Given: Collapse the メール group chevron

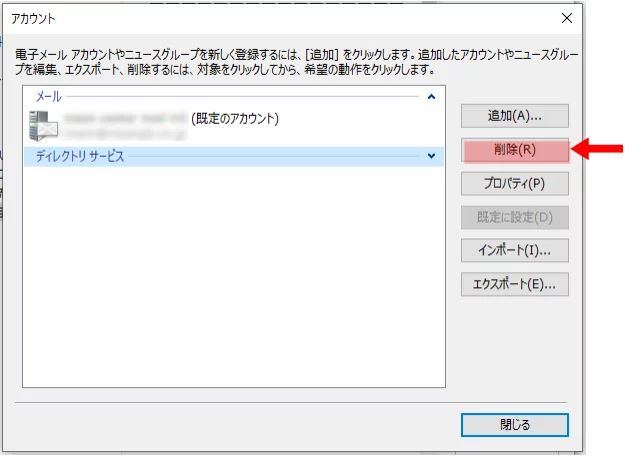Looking at the screenshot, I should (x=431, y=97).
